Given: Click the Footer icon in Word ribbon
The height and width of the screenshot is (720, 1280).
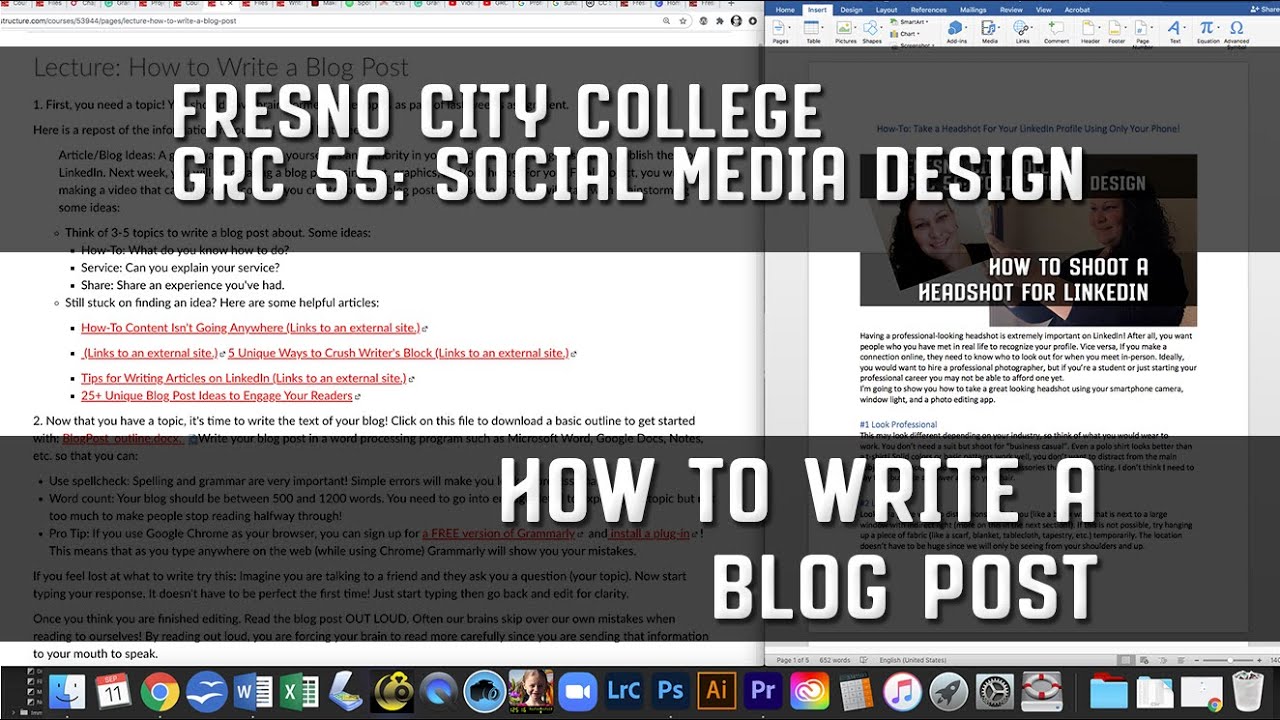Looking at the screenshot, I should pos(1115,31).
